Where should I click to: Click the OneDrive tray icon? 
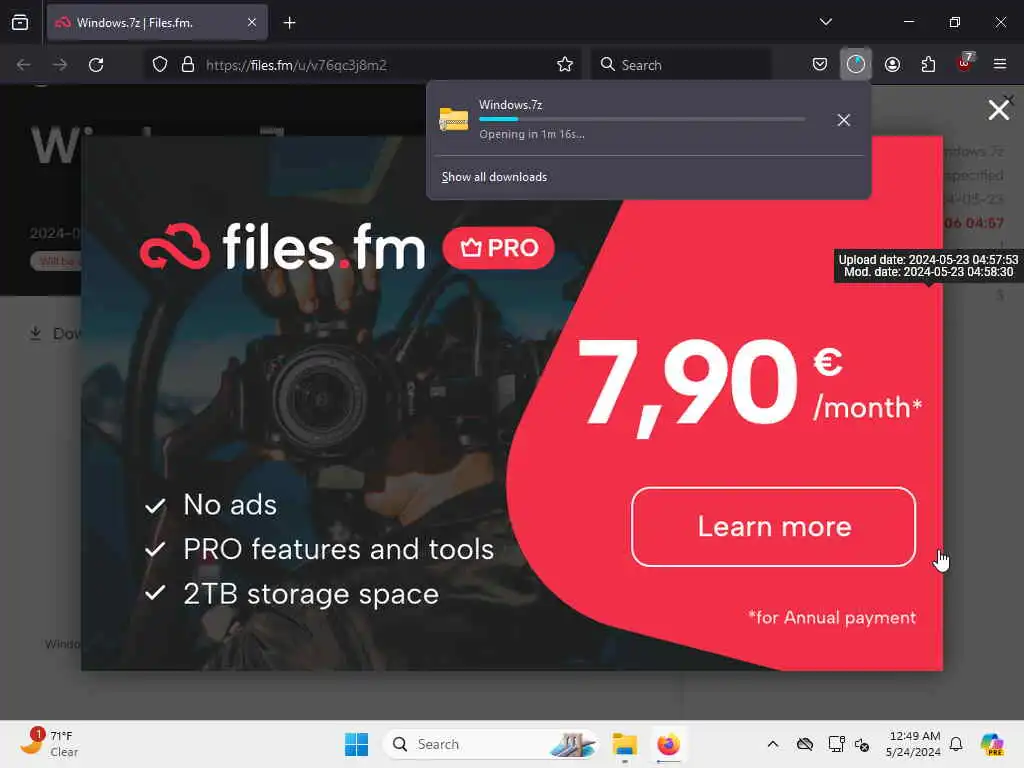[805, 744]
